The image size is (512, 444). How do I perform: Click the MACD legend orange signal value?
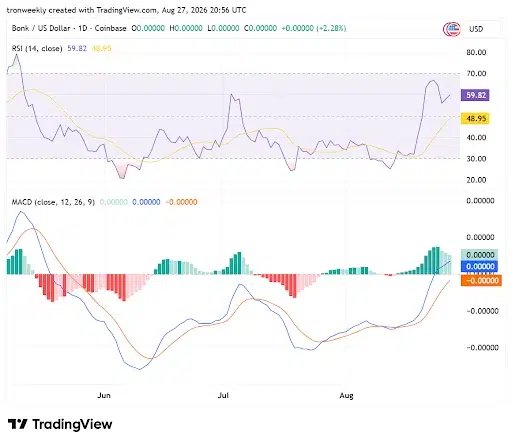point(181,202)
